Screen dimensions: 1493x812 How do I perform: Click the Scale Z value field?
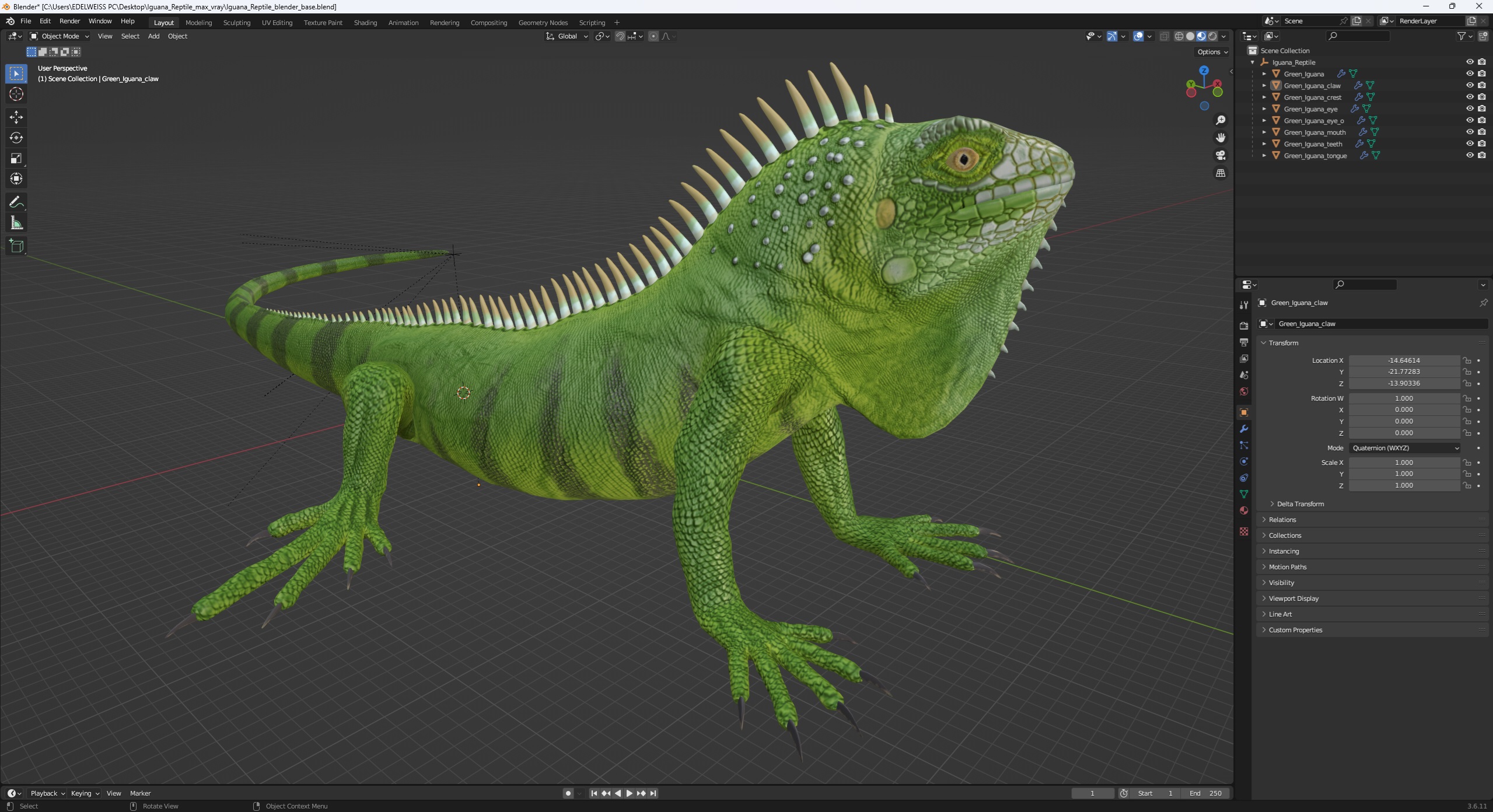point(1404,485)
